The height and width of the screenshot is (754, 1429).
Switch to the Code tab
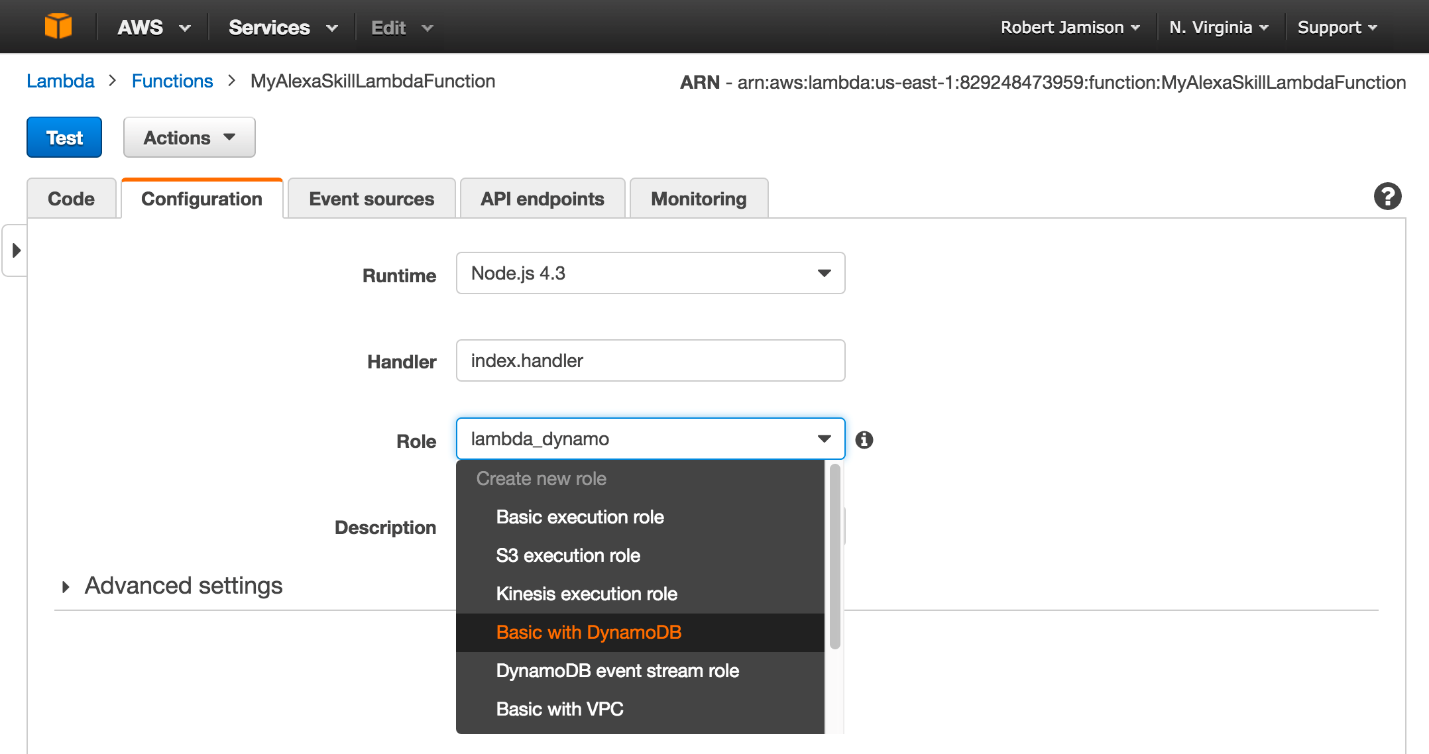71,199
